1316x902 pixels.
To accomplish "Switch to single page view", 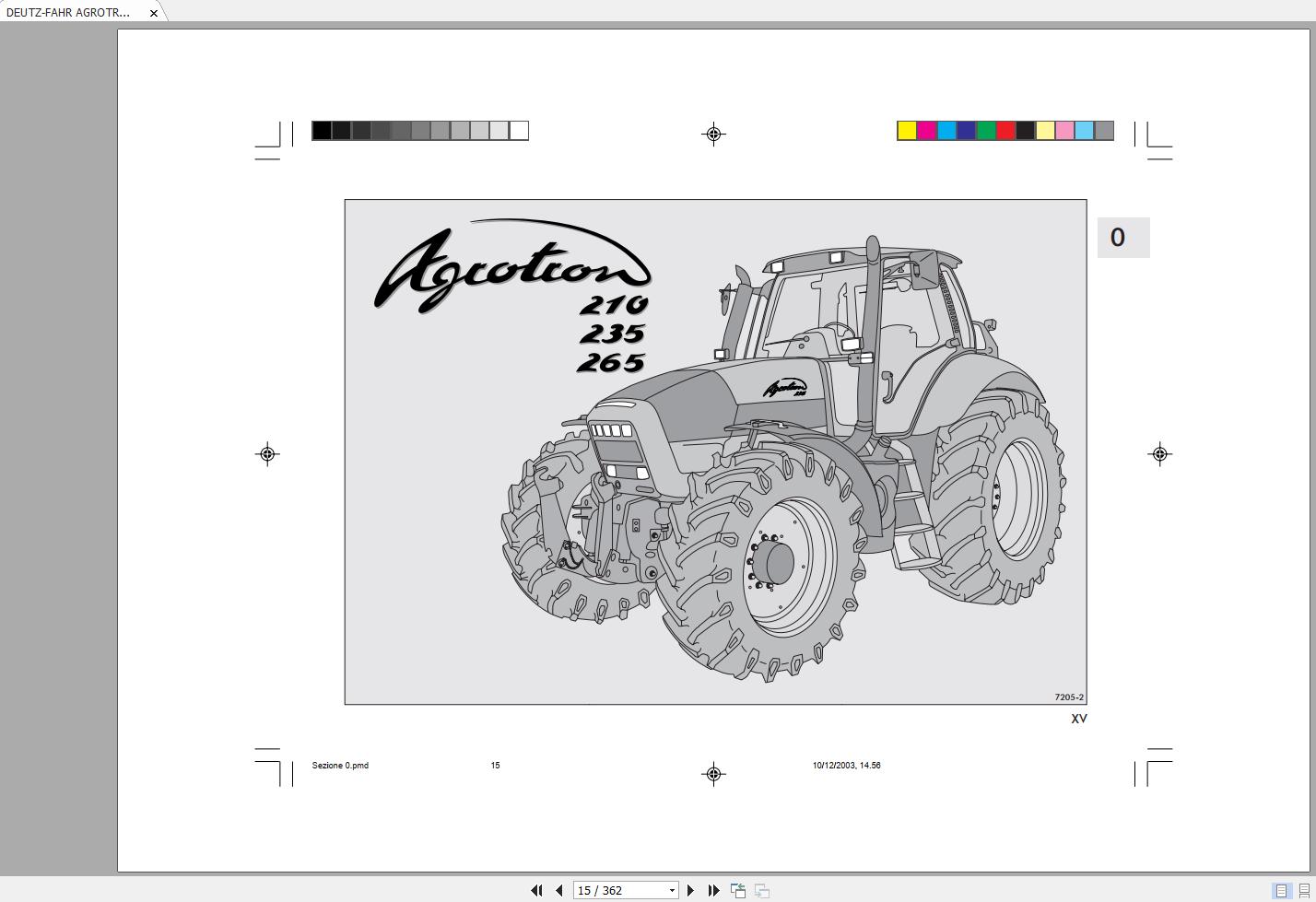I will (x=1281, y=890).
